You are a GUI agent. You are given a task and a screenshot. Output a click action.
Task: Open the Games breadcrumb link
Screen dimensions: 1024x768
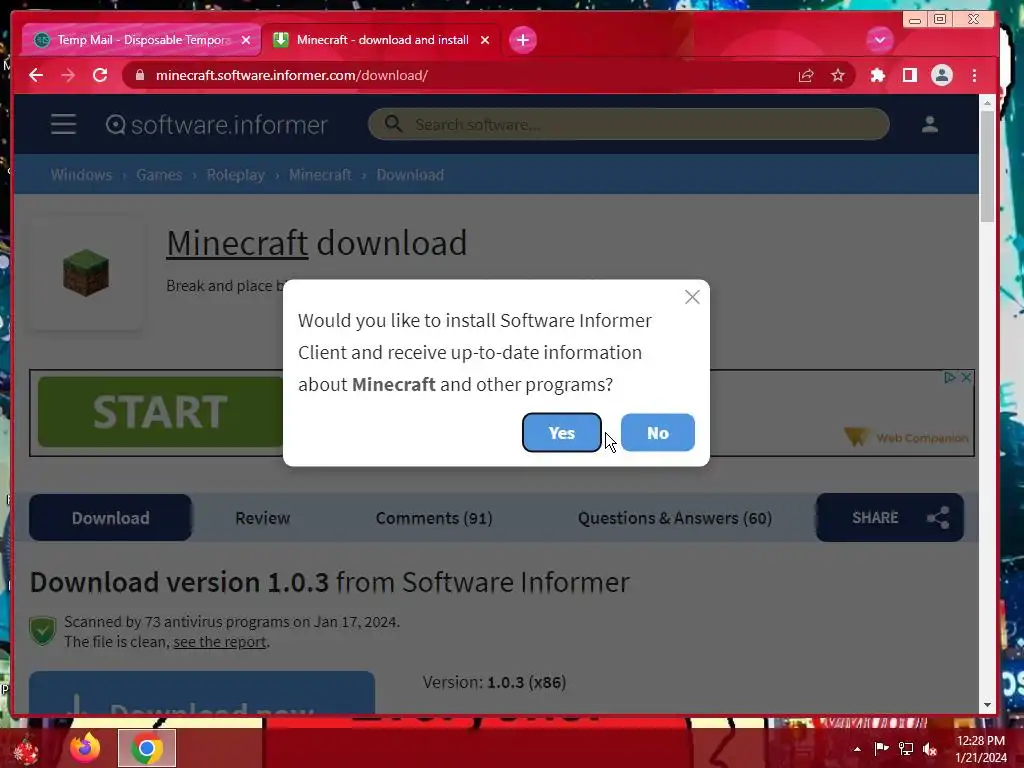click(x=159, y=174)
